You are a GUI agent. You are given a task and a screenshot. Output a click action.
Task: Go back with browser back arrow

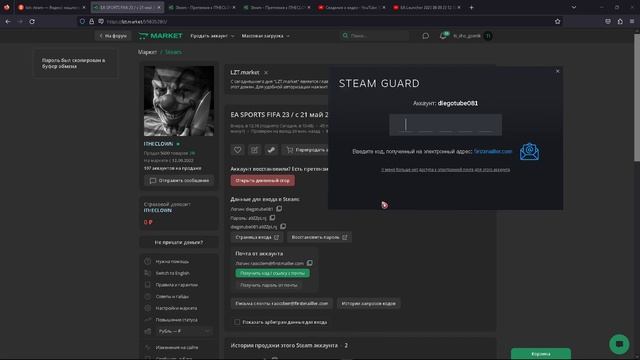pos(8,22)
